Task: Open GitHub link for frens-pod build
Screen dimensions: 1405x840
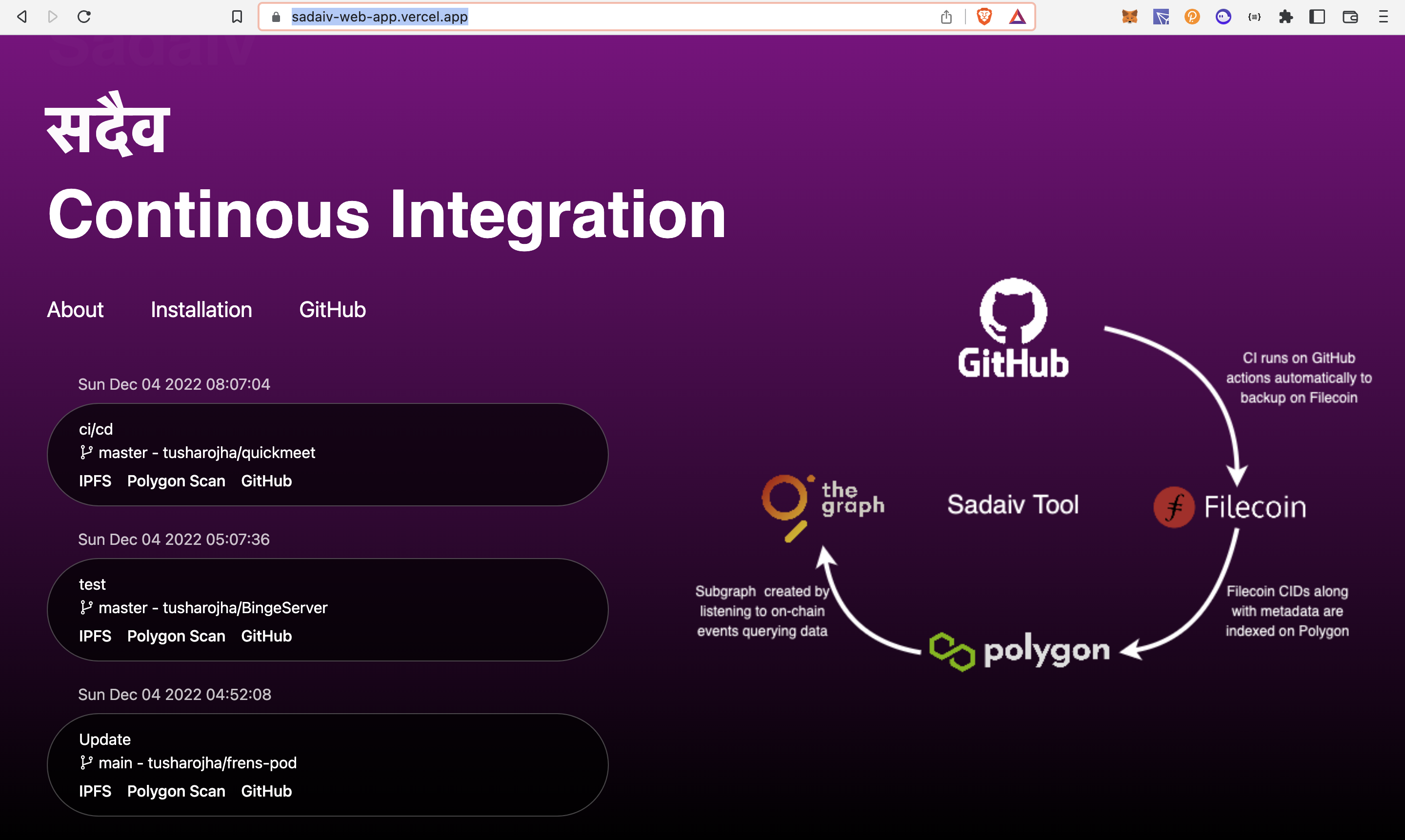Action: click(267, 791)
